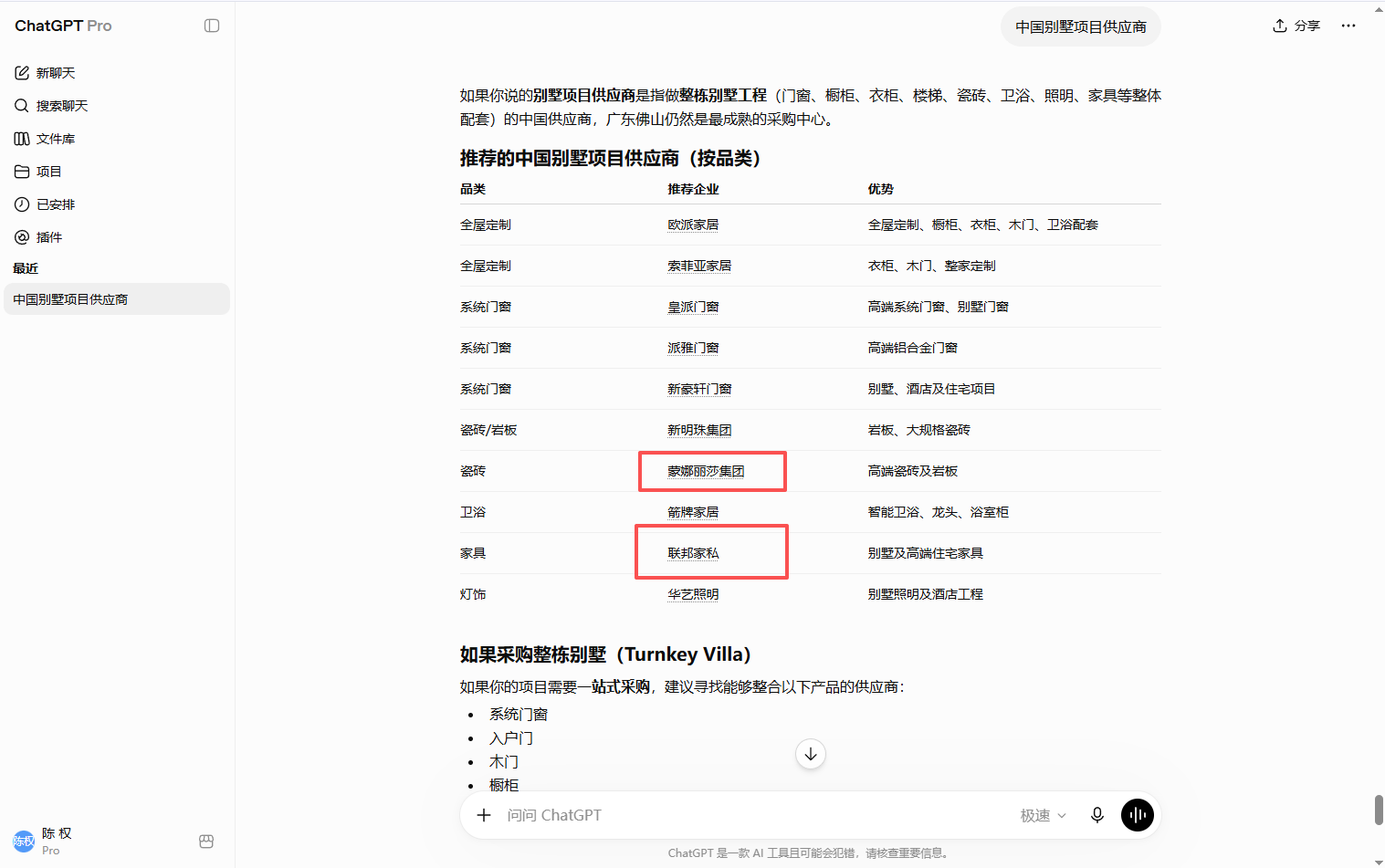
Task: Click cell 别墅及高端住宅家具
Action: [926, 553]
